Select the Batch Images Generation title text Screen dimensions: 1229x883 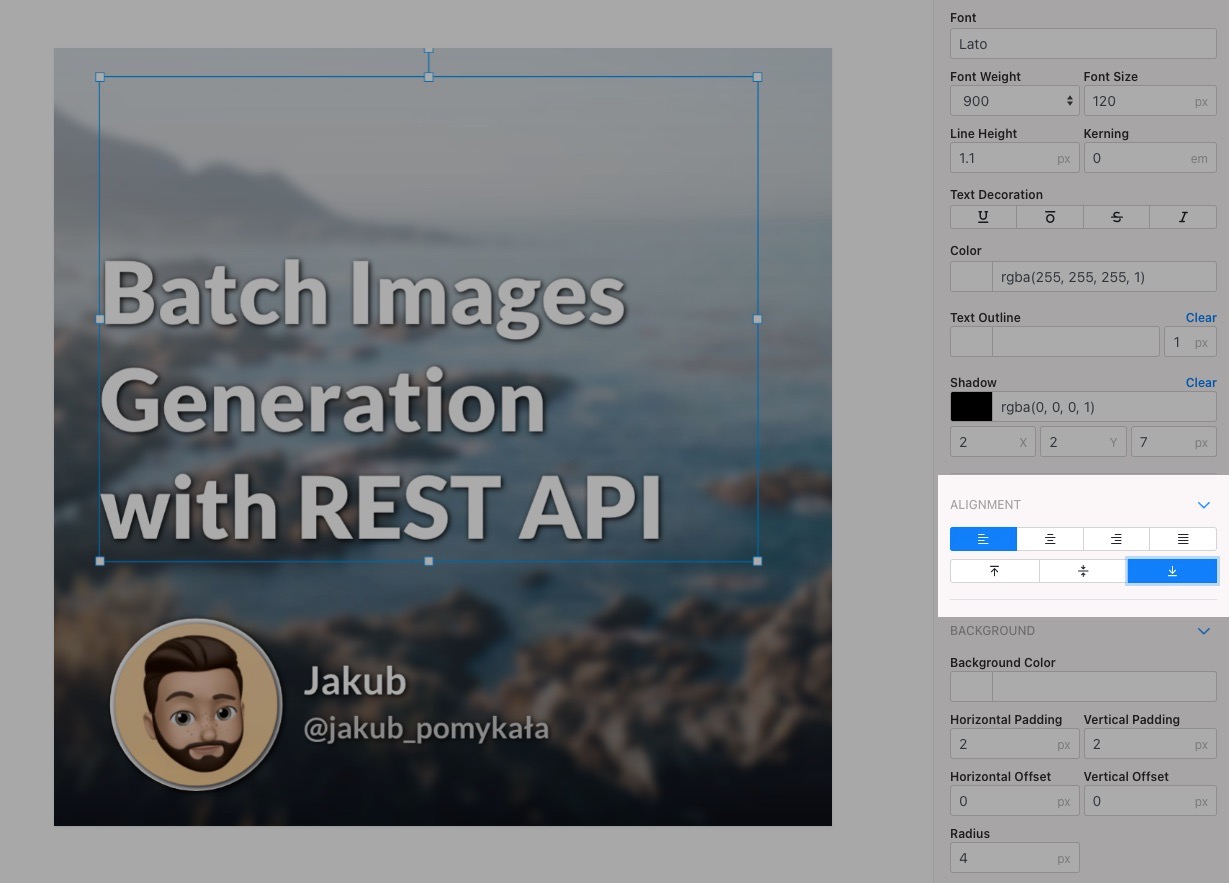381,400
